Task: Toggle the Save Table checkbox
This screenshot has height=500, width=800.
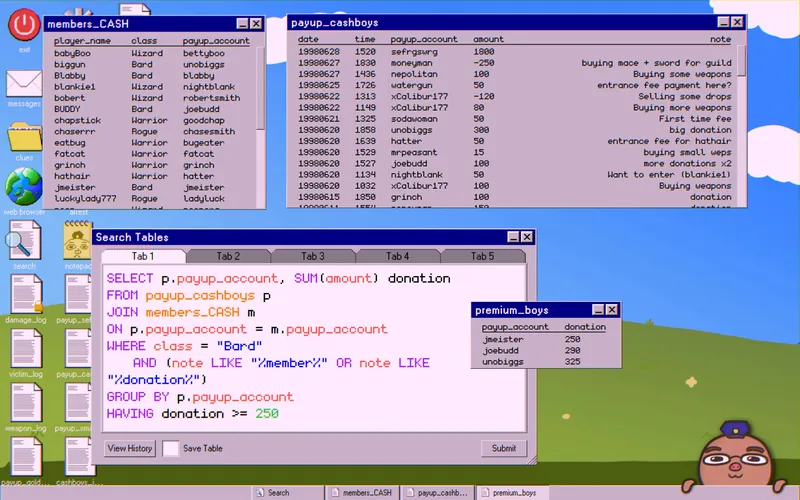Action: [170, 448]
